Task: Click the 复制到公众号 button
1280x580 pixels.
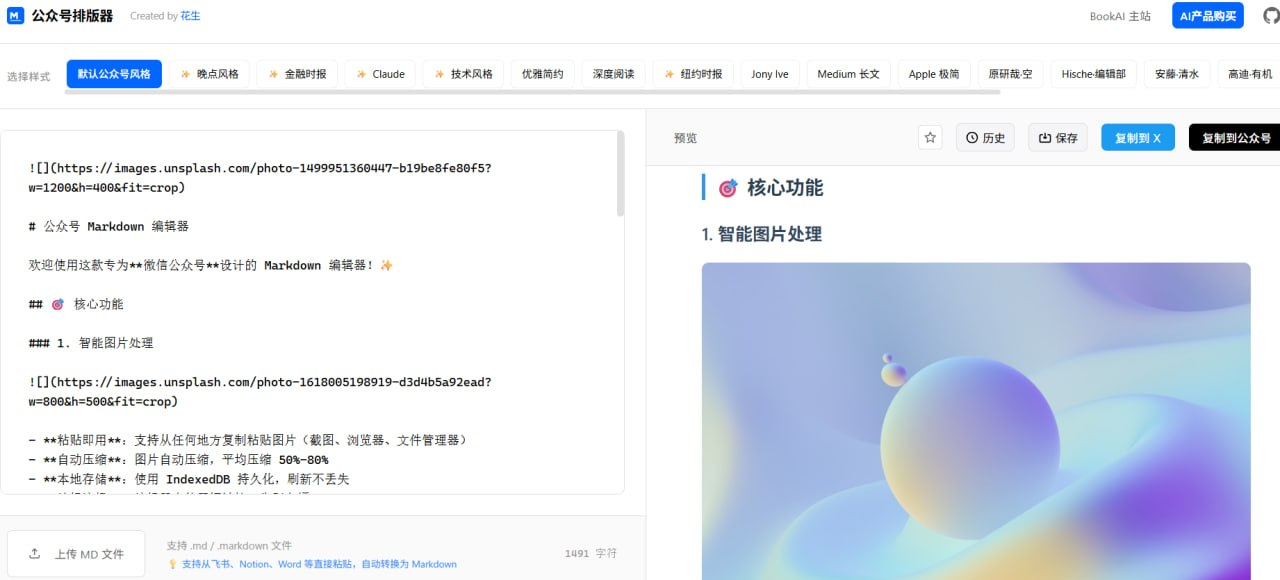Action: tap(1235, 138)
